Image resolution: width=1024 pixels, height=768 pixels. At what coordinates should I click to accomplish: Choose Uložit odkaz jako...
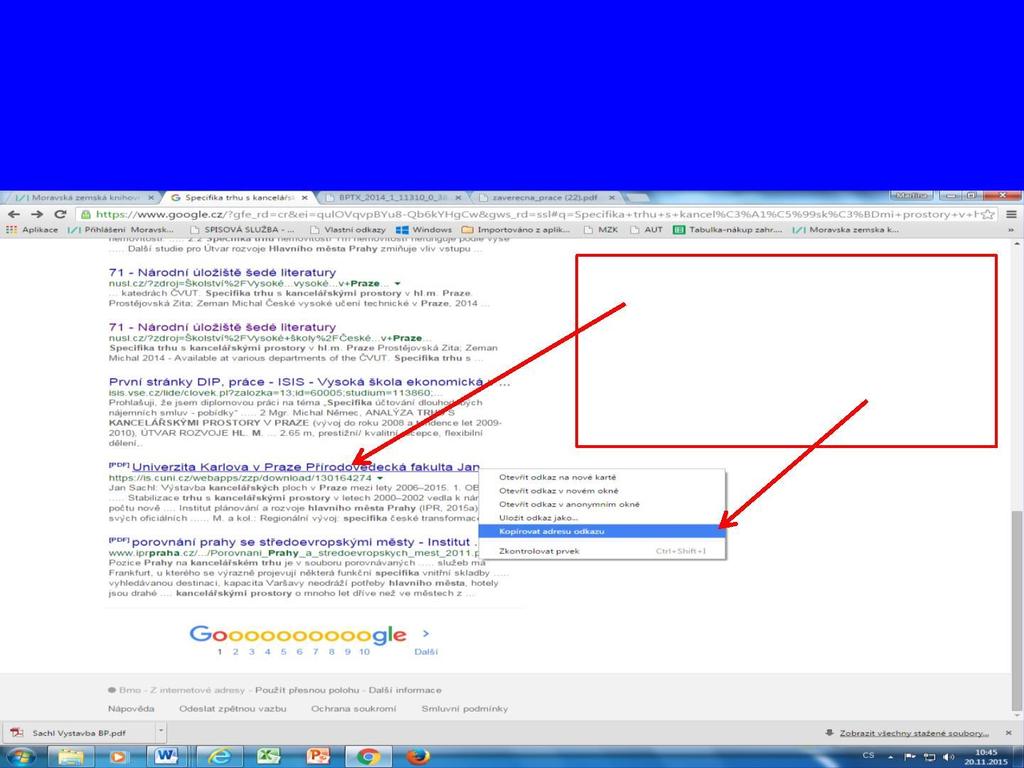538,518
